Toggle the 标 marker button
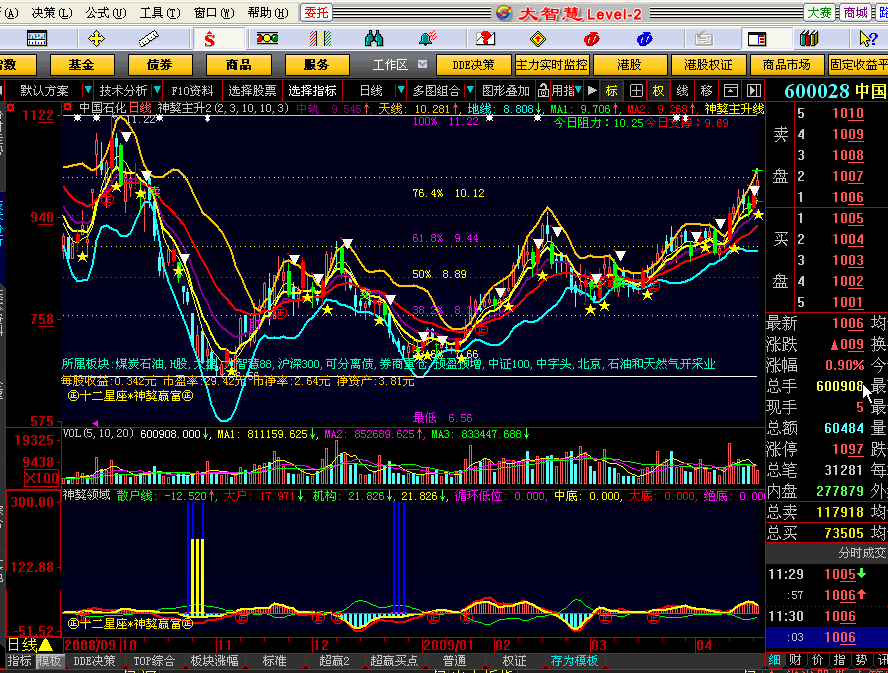This screenshot has height=673, width=888. (611, 91)
